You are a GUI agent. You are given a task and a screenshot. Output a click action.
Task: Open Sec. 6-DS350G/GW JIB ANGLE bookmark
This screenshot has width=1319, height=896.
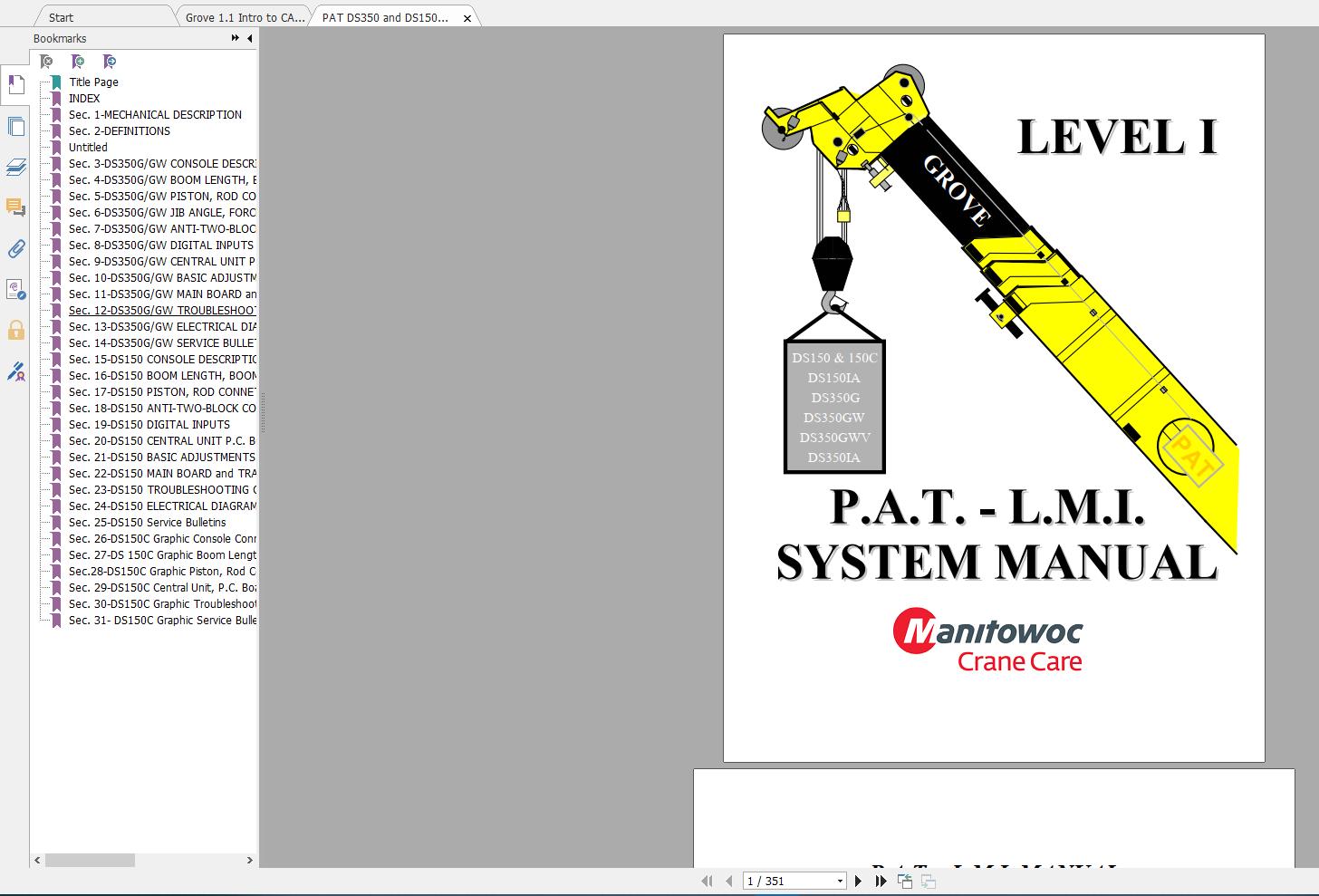click(162, 212)
